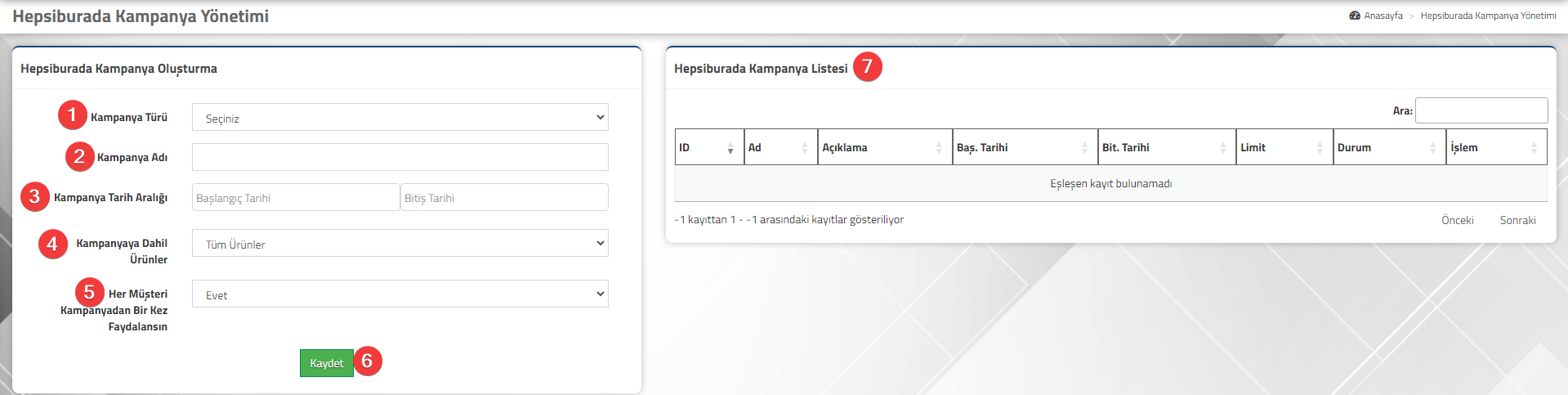Viewport: 1568px width, 395px height.
Task: Sort by İşlem column sort icon
Action: coord(1534,148)
